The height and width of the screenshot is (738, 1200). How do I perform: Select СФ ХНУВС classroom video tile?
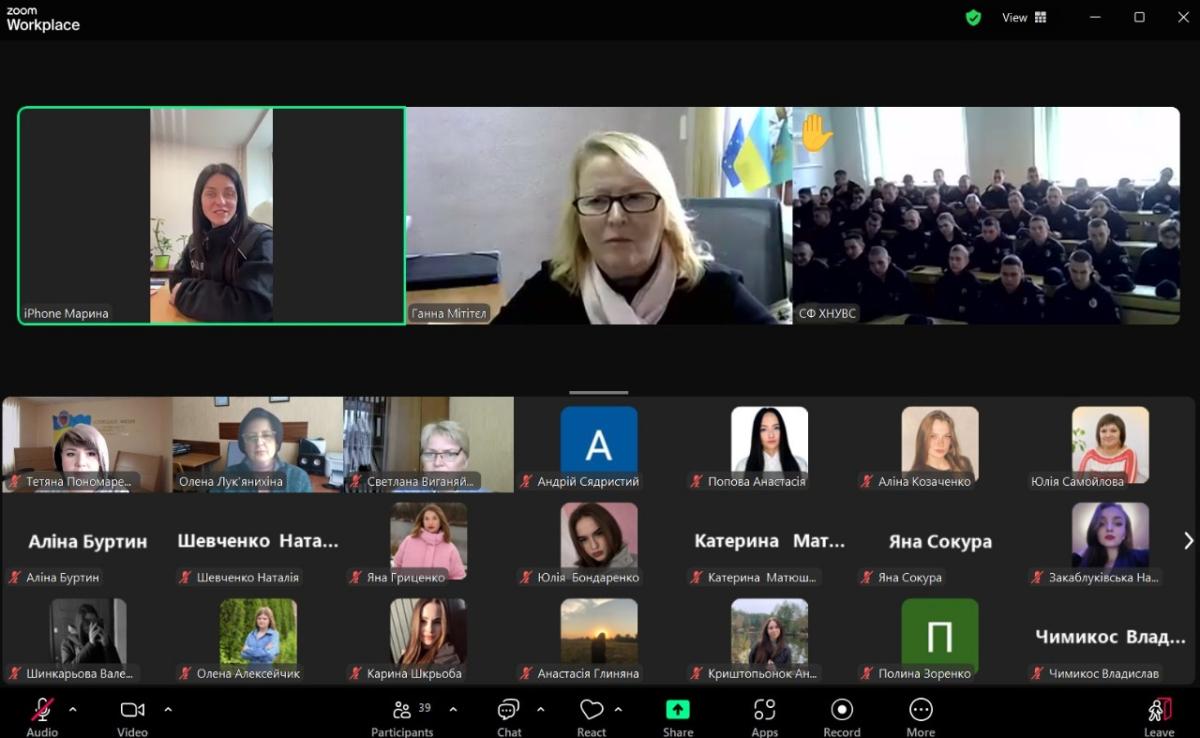click(986, 215)
